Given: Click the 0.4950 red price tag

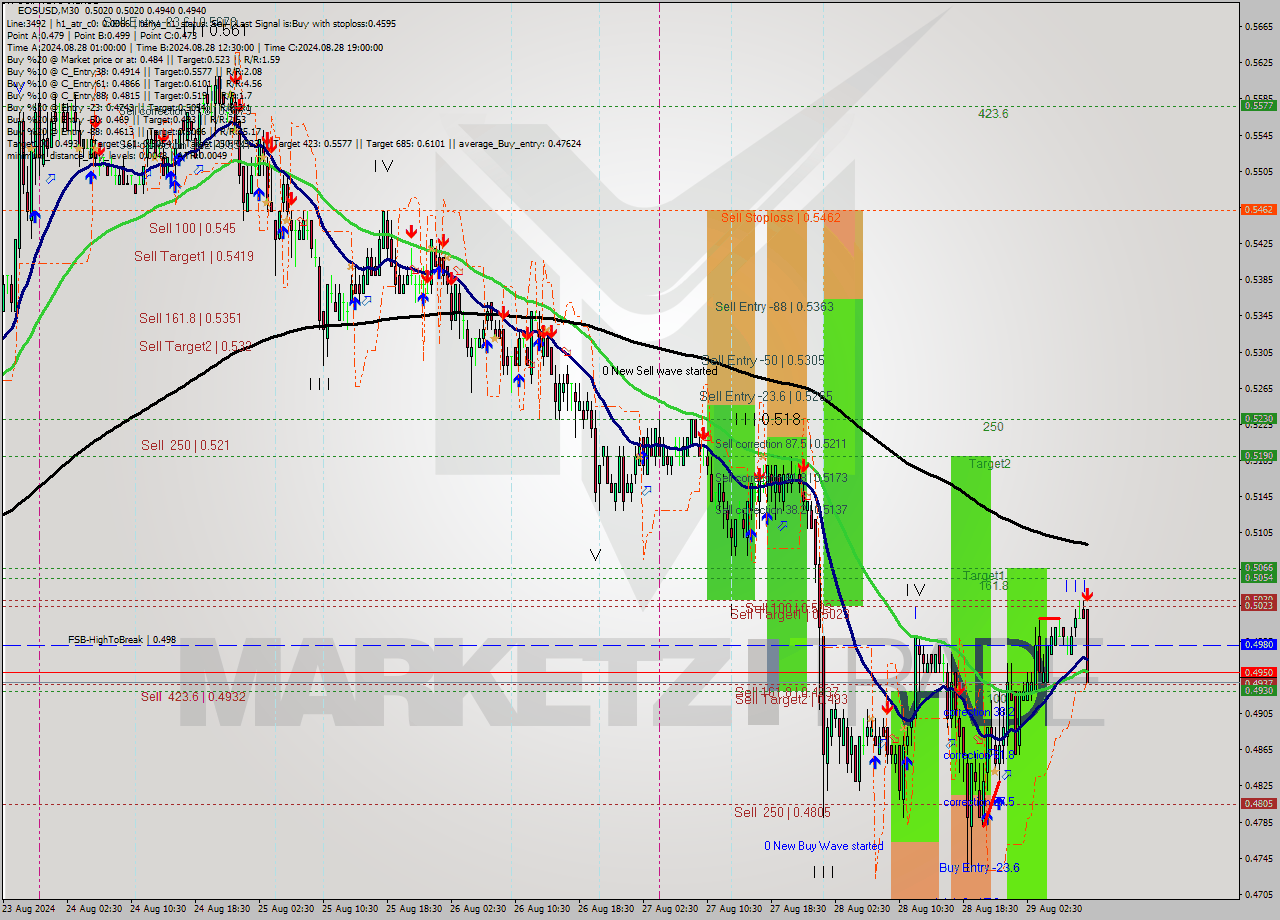Looking at the screenshot, I should pos(1257,673).
